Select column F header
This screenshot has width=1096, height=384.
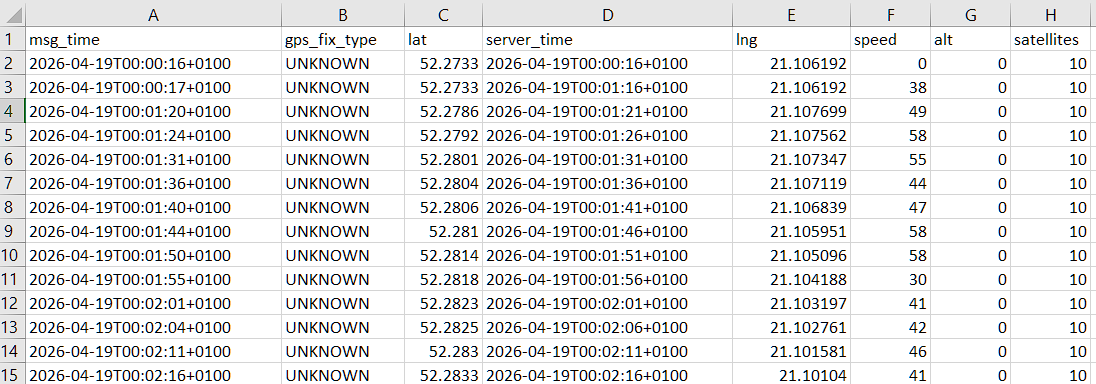[891, 15]
